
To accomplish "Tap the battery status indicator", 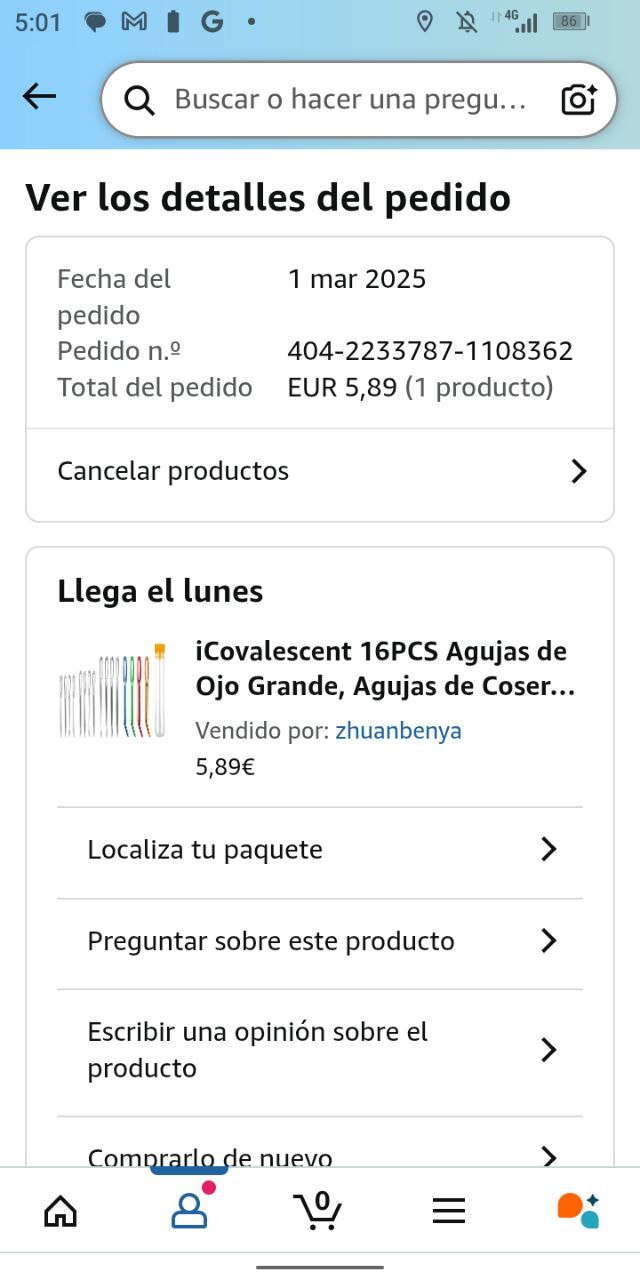I will click(x=571, y=21).
